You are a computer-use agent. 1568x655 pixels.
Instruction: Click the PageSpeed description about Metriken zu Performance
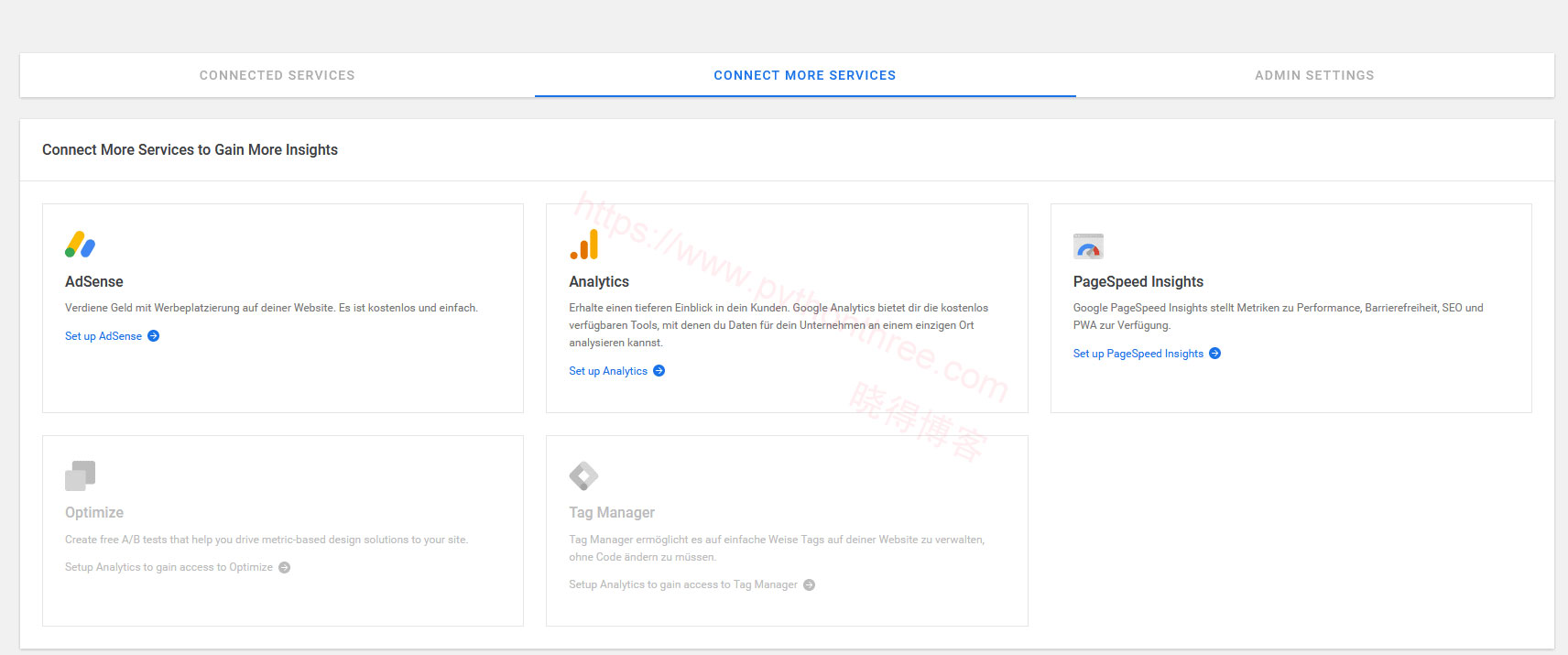click(1279, 316)
